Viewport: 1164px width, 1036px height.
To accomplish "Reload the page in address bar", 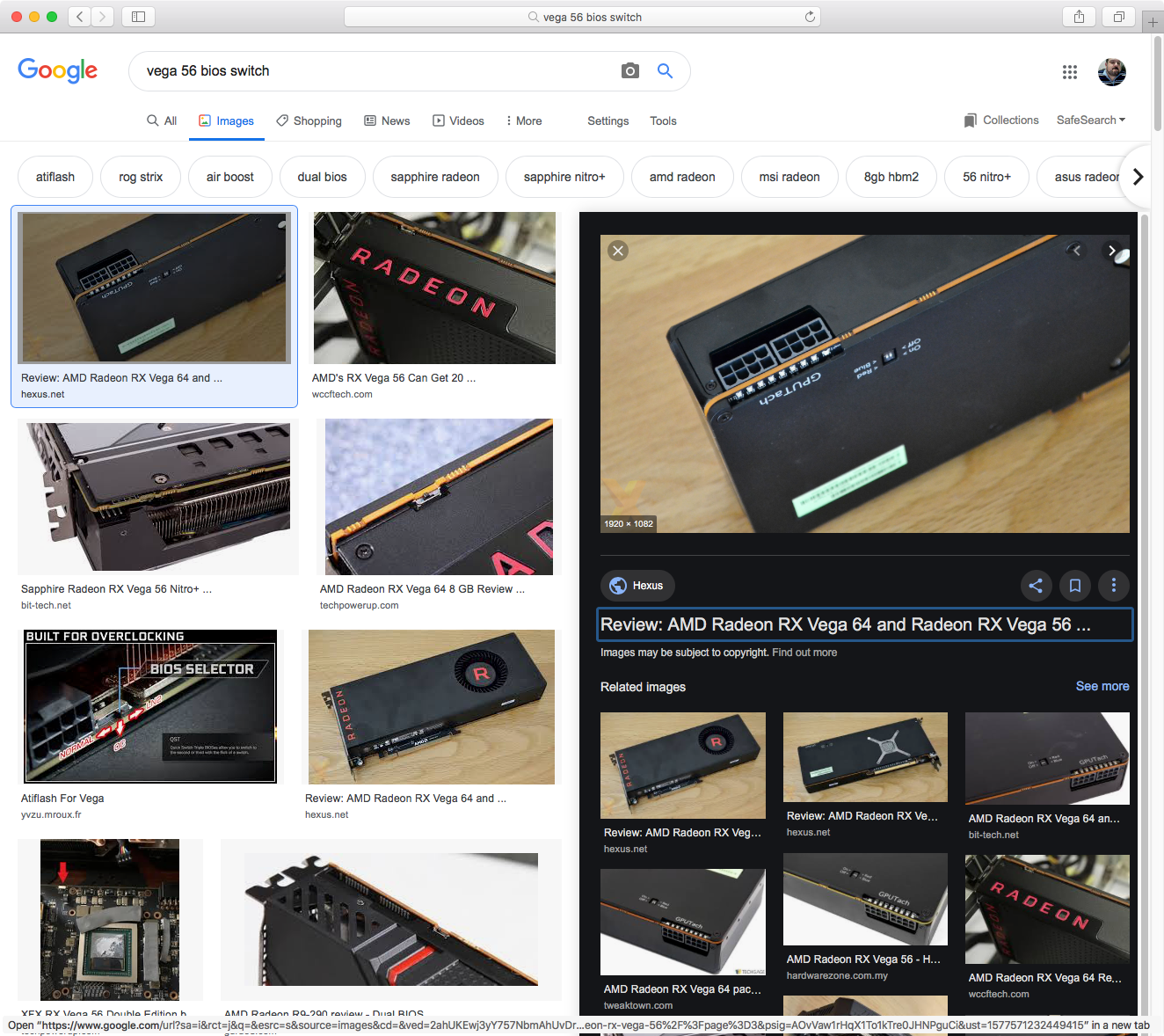I will [810, 17].
